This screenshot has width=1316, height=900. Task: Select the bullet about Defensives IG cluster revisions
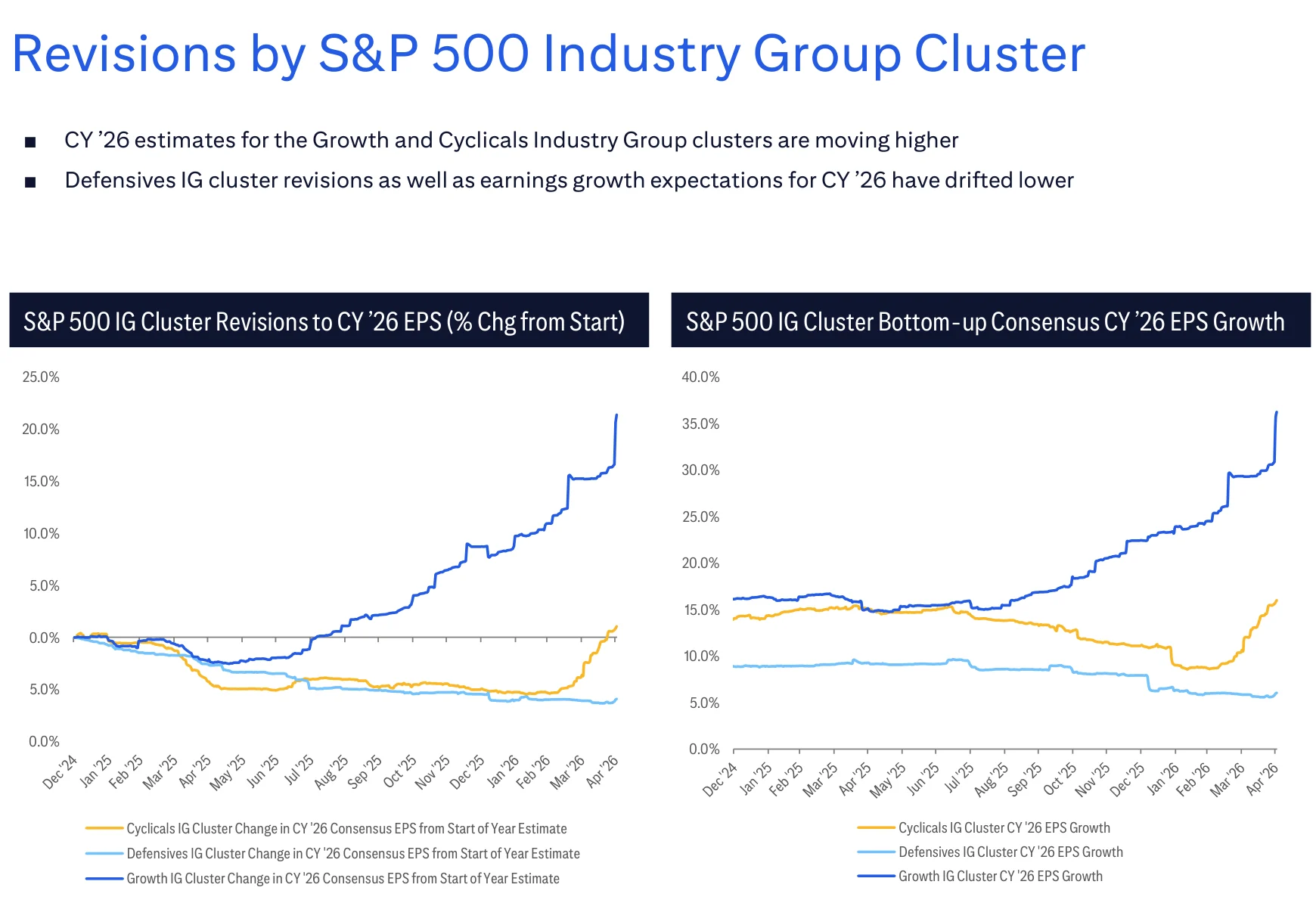tap(569, 181)
